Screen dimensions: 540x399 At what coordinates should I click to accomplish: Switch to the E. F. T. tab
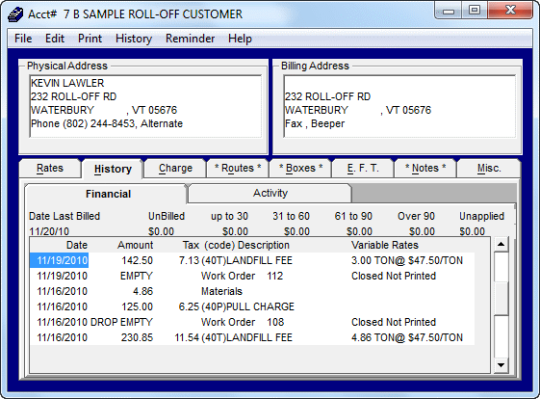tap(363, 168)
